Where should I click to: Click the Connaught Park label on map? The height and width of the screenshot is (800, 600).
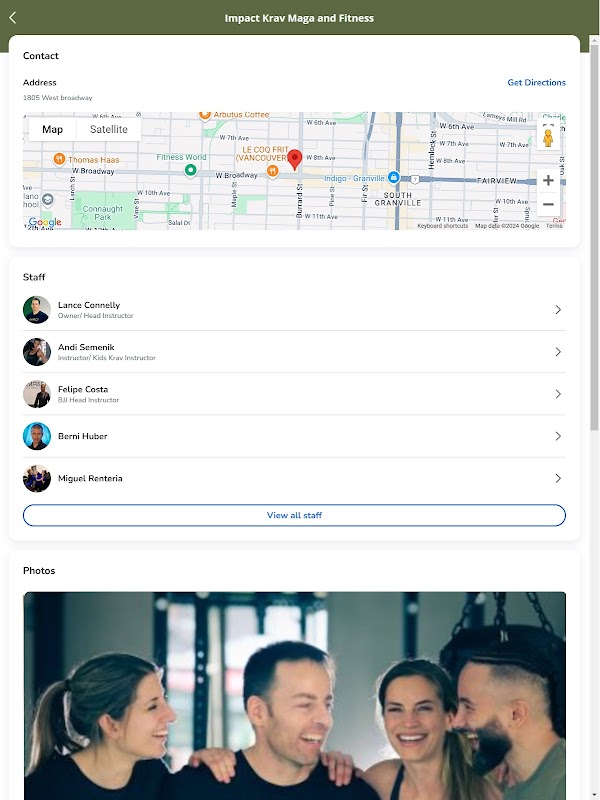click(x=103, y=213)
